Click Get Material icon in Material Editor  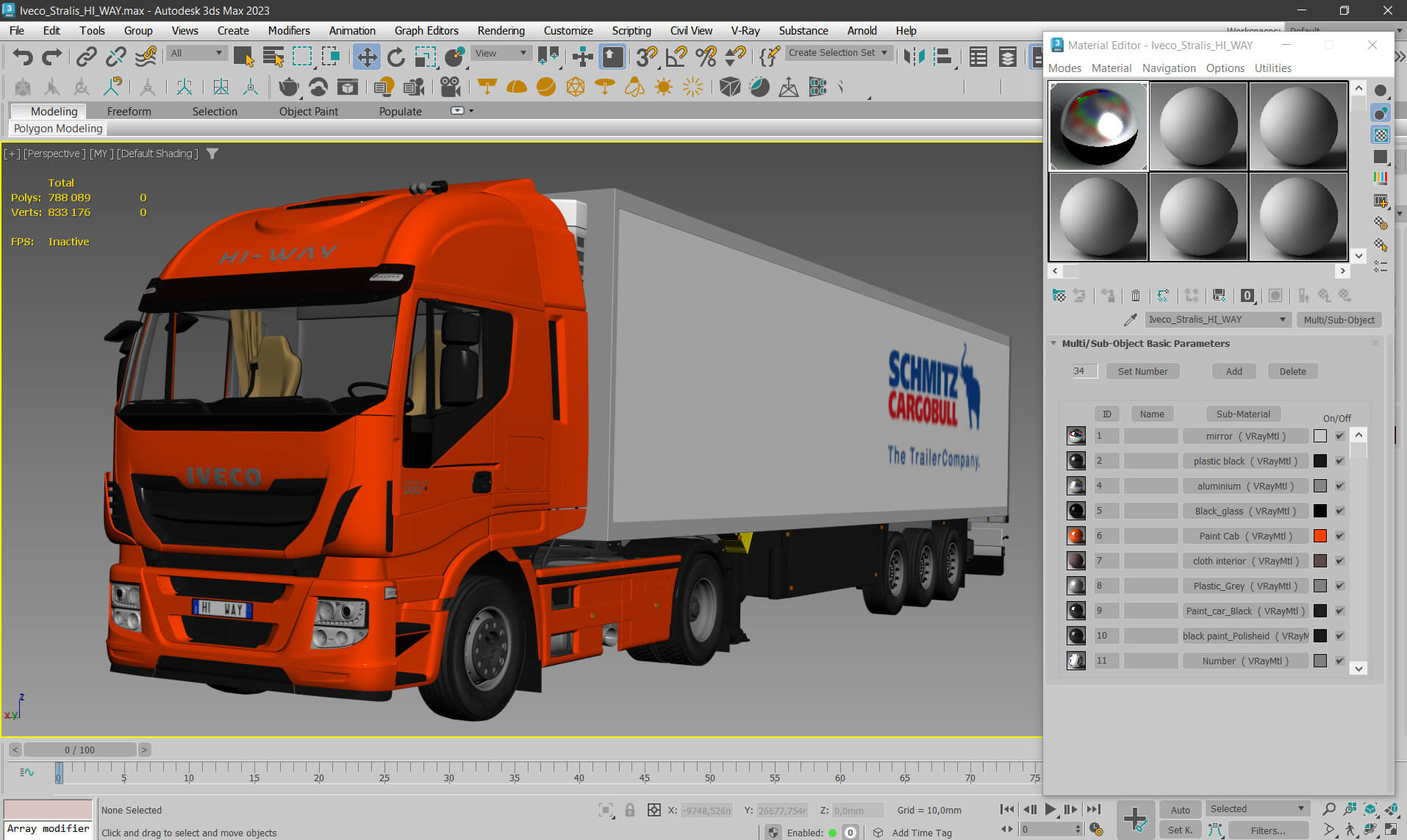[x=1059, y=295]
